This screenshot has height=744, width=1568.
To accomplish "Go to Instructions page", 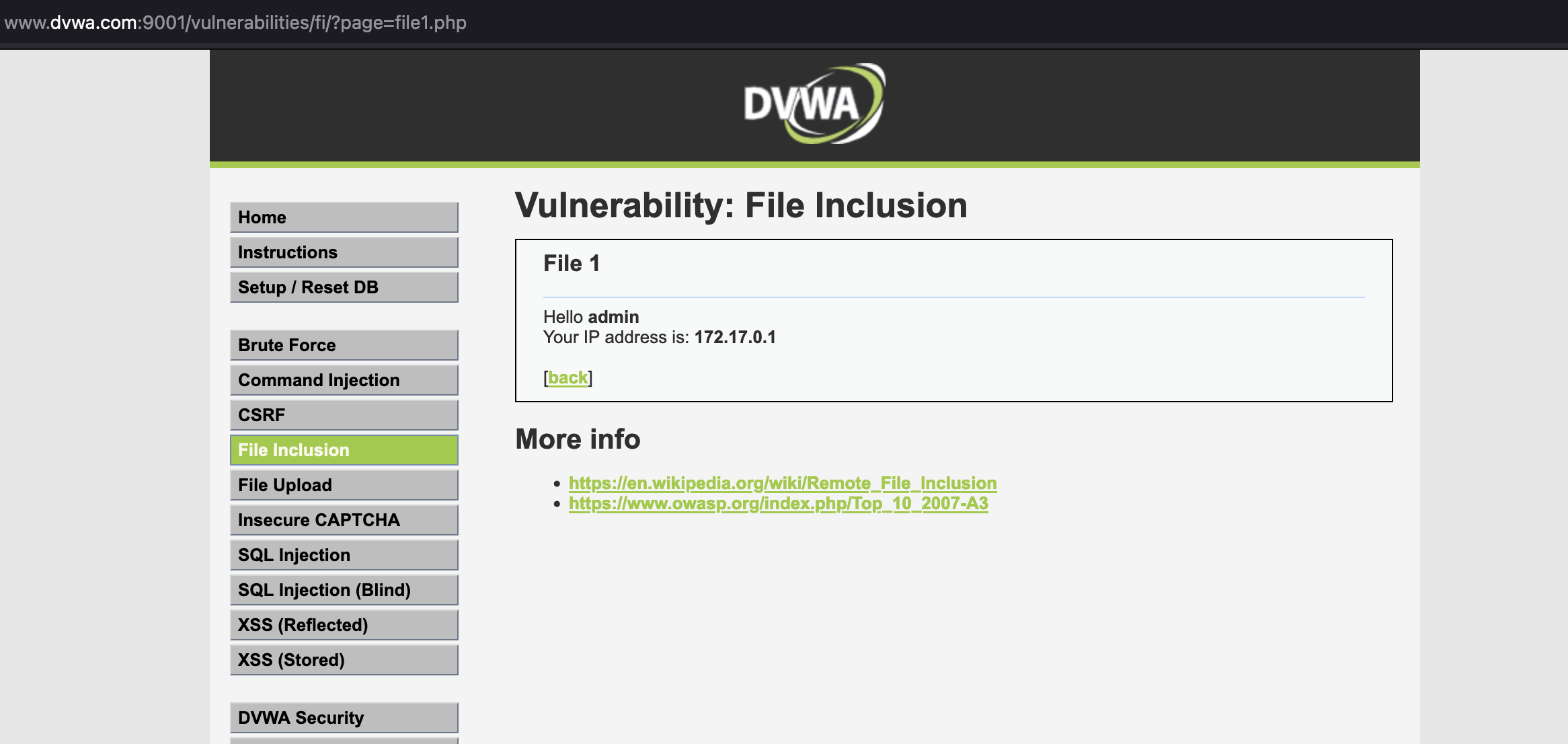I will click(344, 252).
